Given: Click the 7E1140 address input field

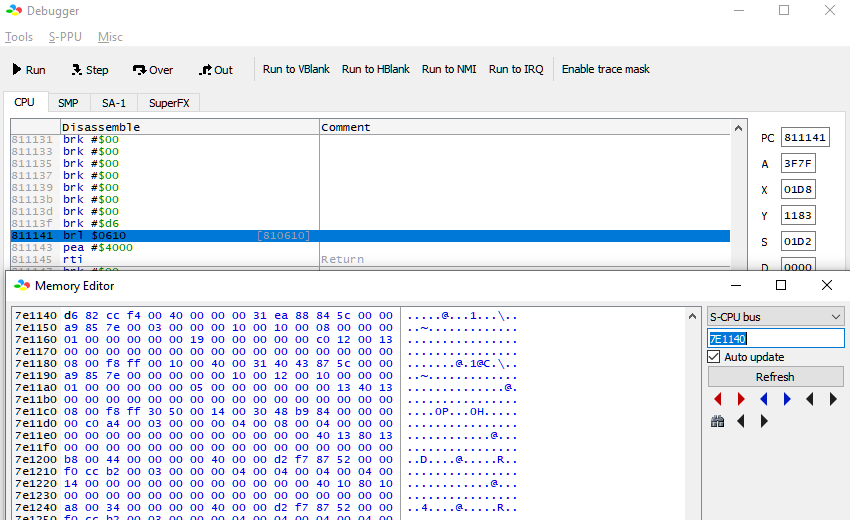Looking at the screenshot, I should click(776, 339).
